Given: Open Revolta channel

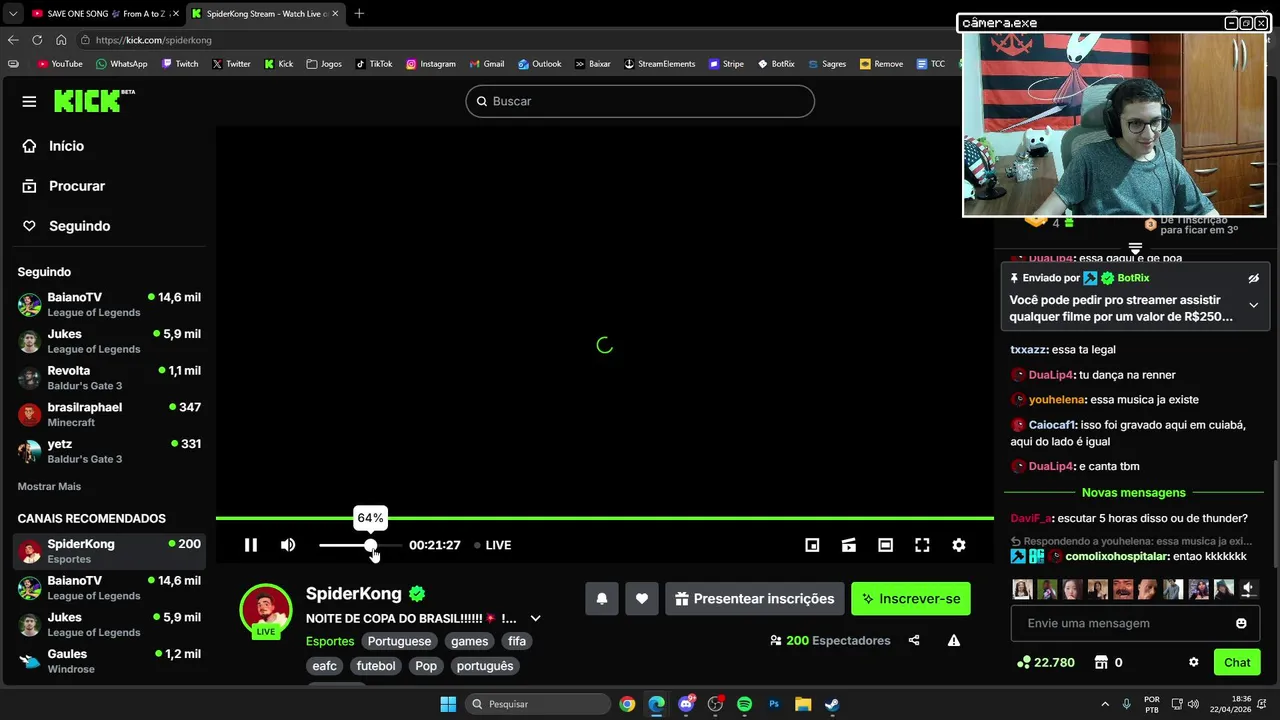Looking at the screenshot, I should tap(109, 378).
